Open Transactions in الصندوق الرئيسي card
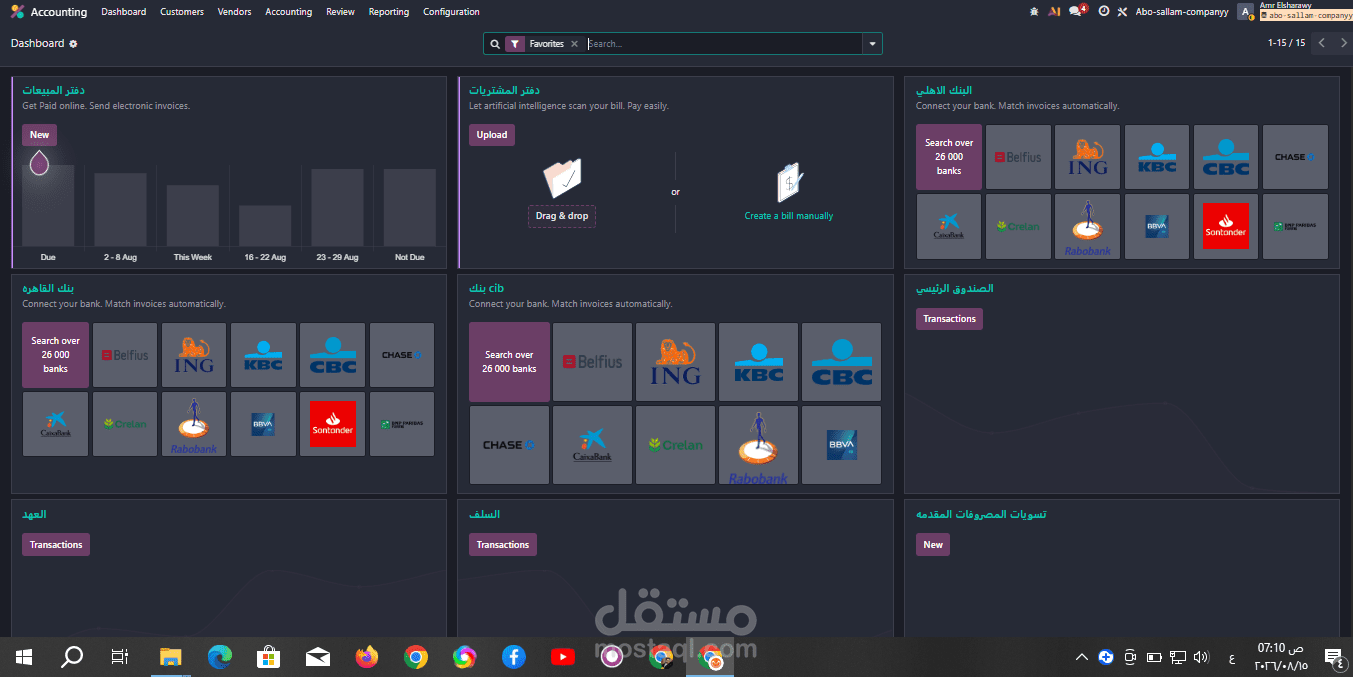 (949, 319)
